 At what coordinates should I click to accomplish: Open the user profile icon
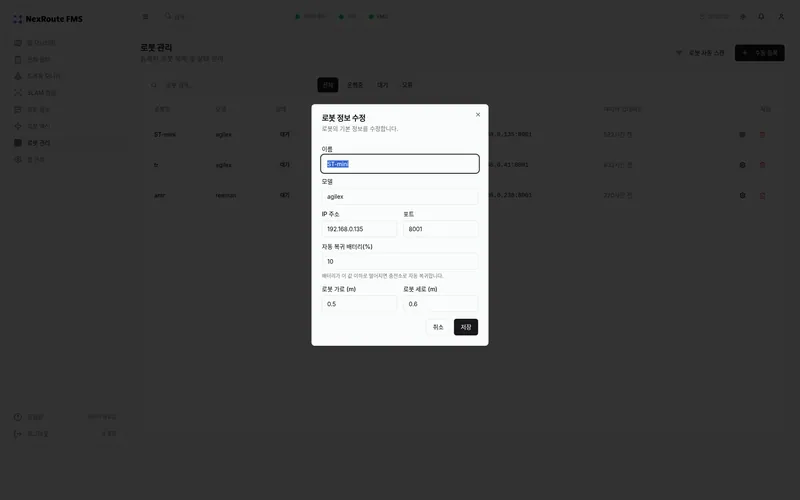pos(781,16)
